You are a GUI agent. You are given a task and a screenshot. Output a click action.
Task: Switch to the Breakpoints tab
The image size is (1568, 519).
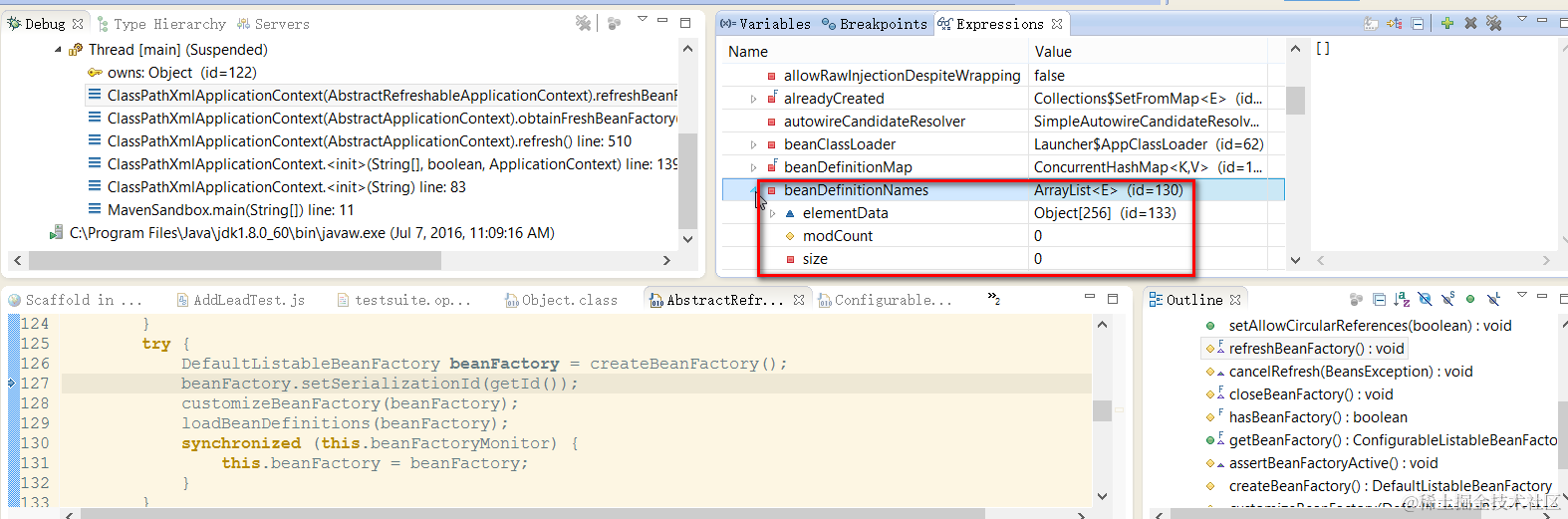click(874, 24)
